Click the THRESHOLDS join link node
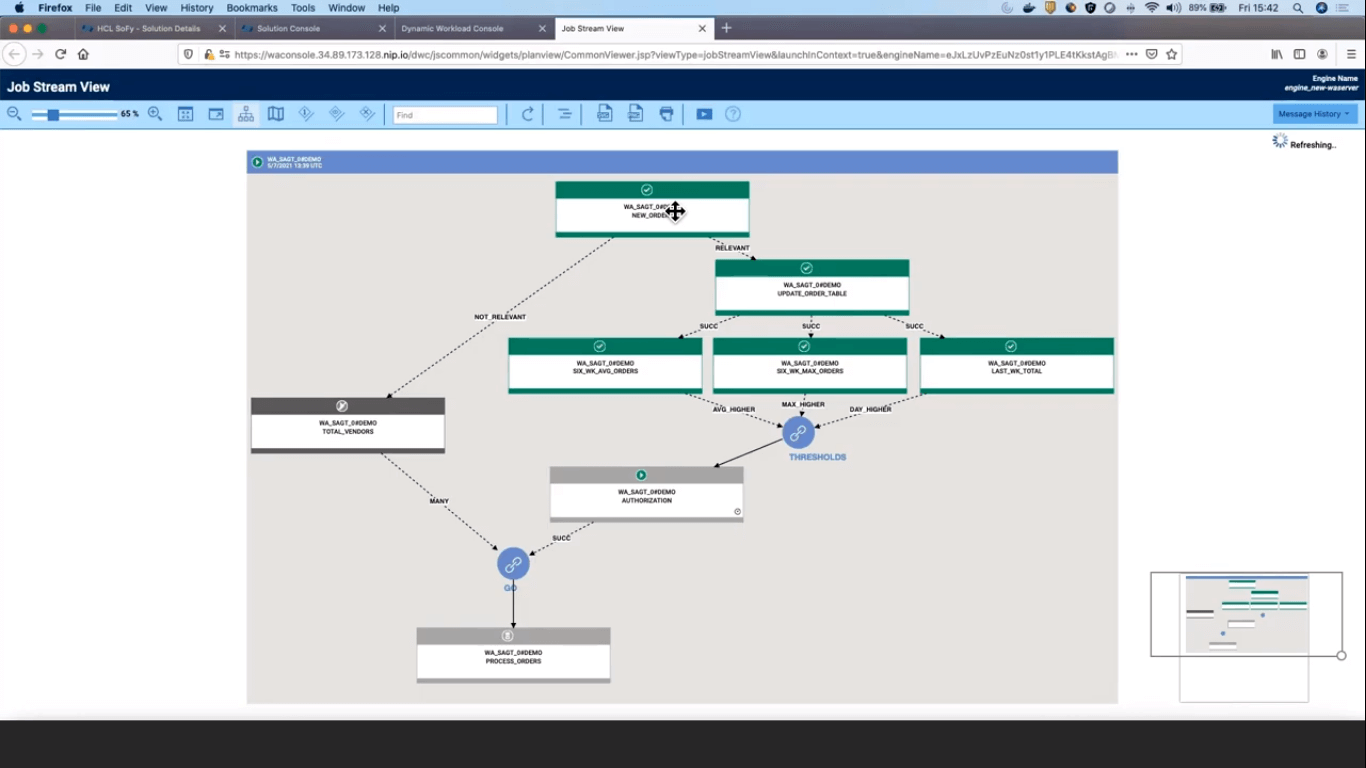 [798, 433]
